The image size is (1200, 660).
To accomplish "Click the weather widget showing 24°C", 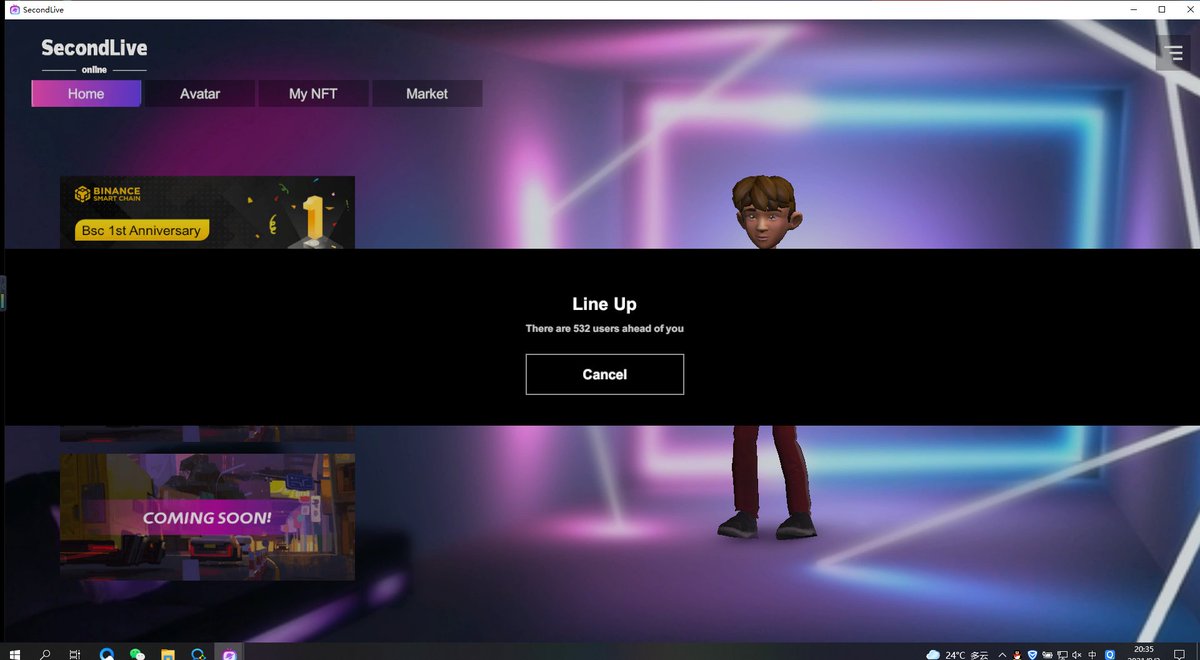I will click(x=957, y=655).
